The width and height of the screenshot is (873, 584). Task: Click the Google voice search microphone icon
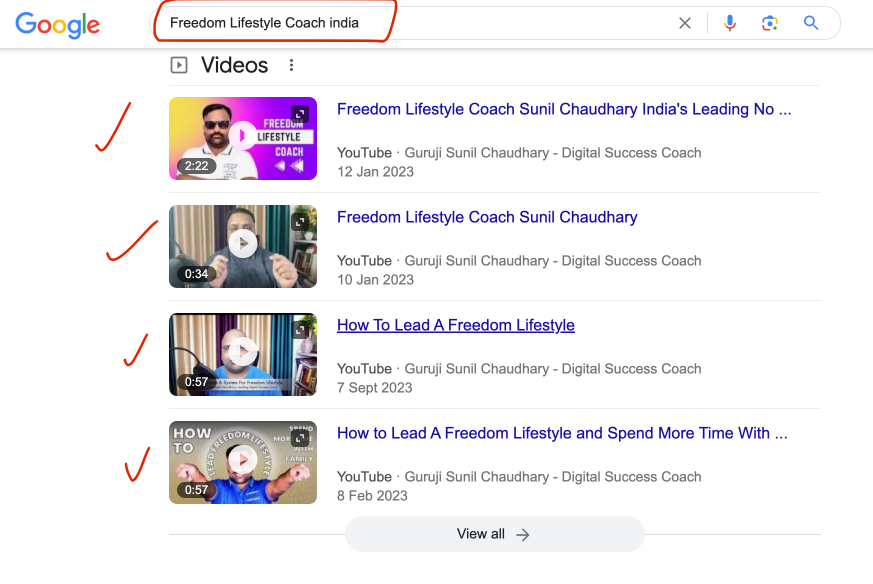(730, 22)
